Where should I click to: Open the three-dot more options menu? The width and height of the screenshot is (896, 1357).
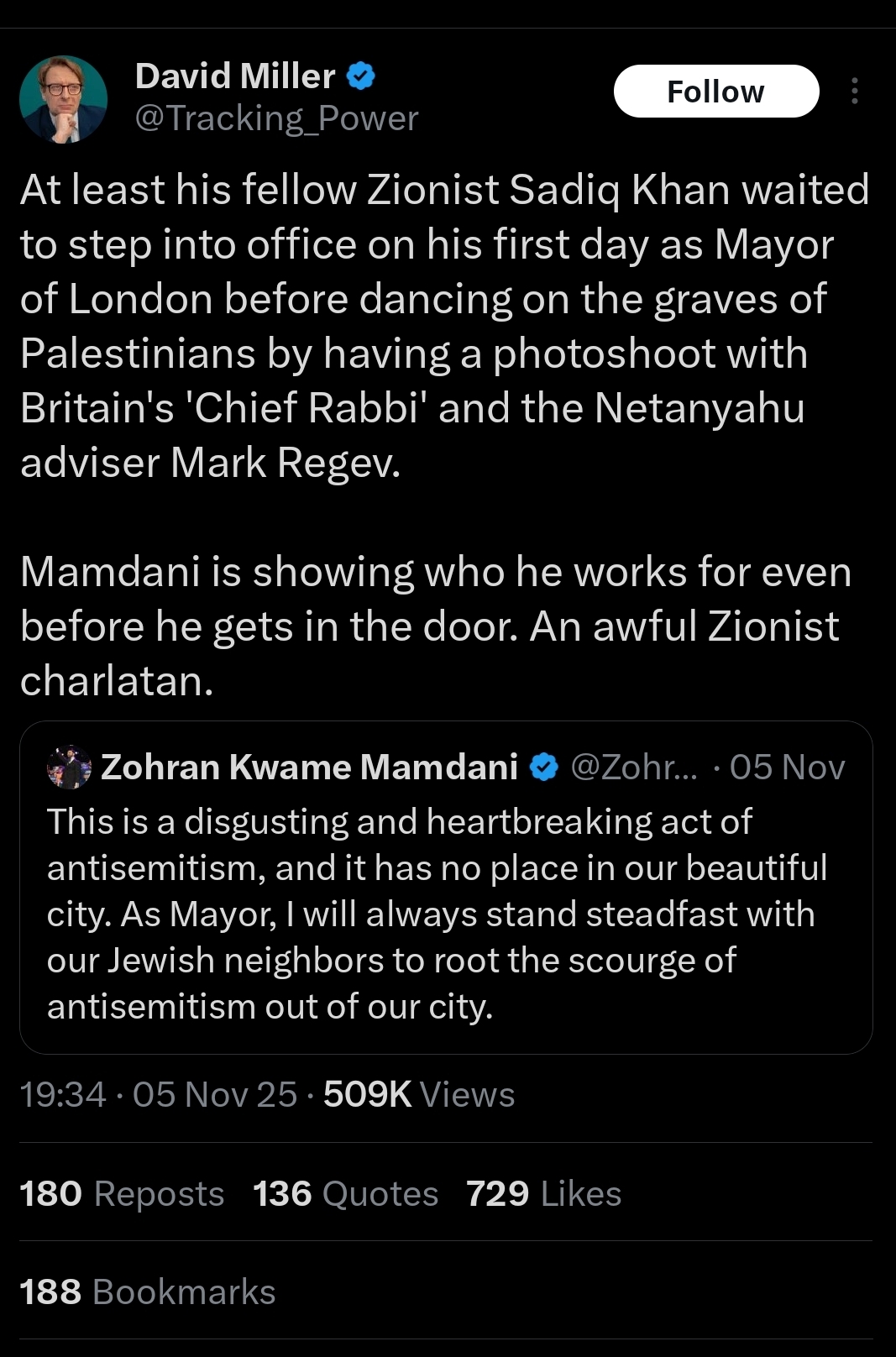[x=854, y=91]
